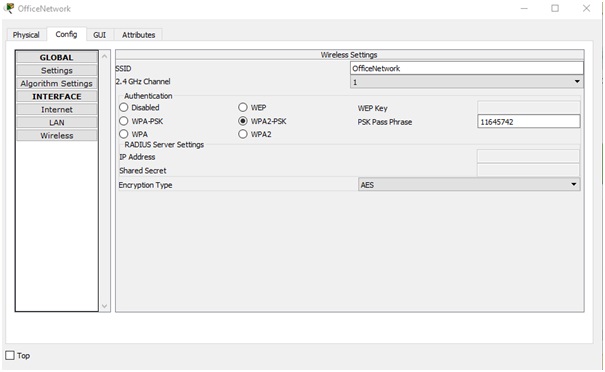Click the PSK Pass Phrase label

click(385, 122)
